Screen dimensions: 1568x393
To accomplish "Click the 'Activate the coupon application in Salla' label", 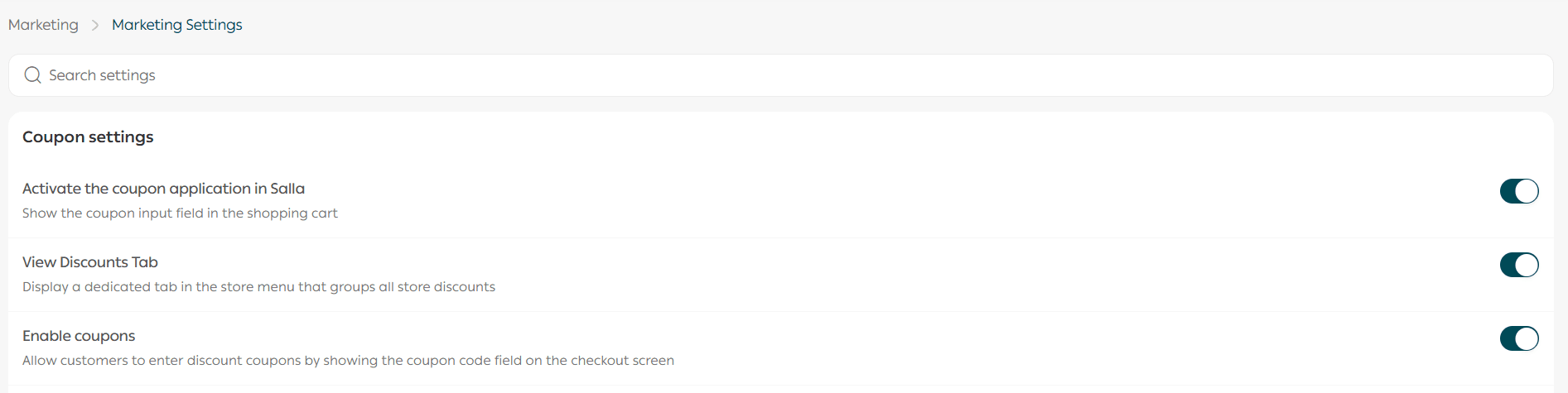I will pos(163,189).
